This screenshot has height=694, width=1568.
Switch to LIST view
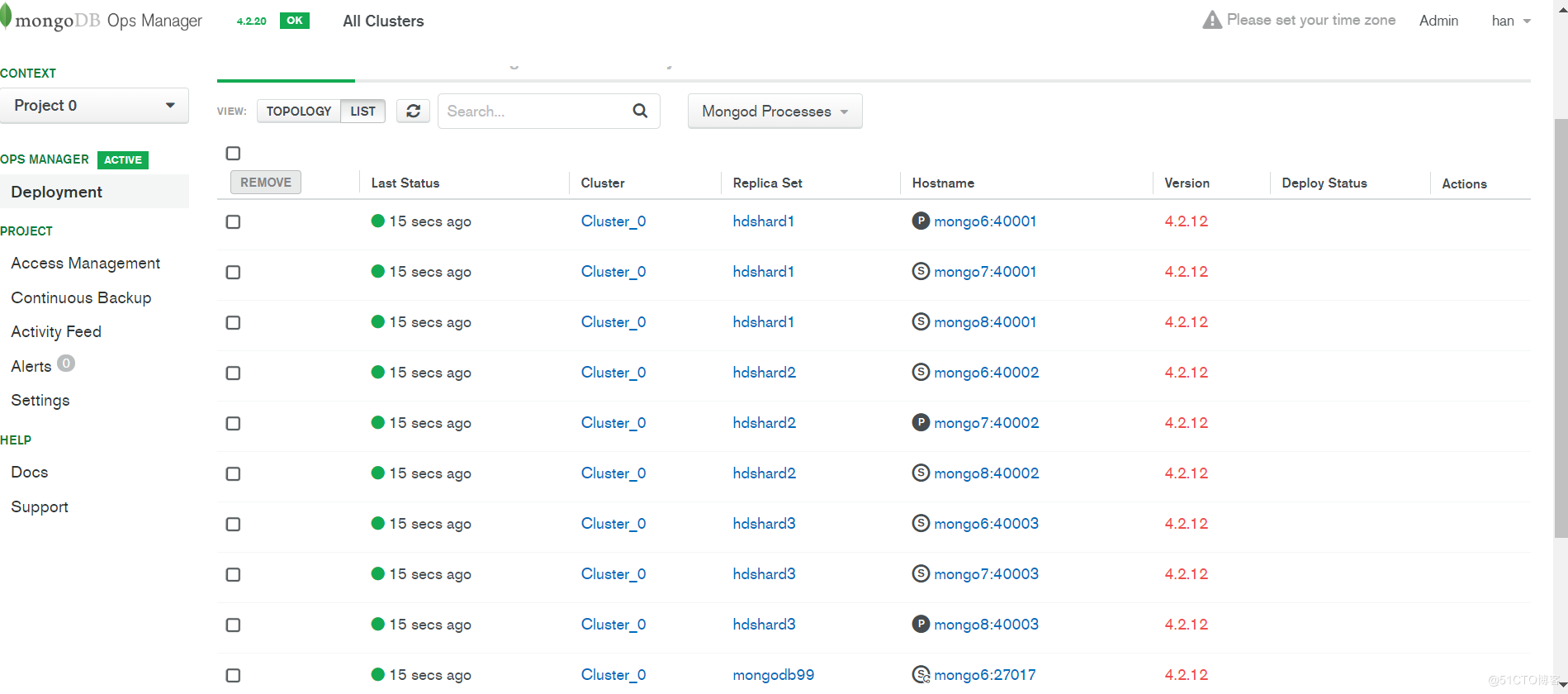point(362,111)
